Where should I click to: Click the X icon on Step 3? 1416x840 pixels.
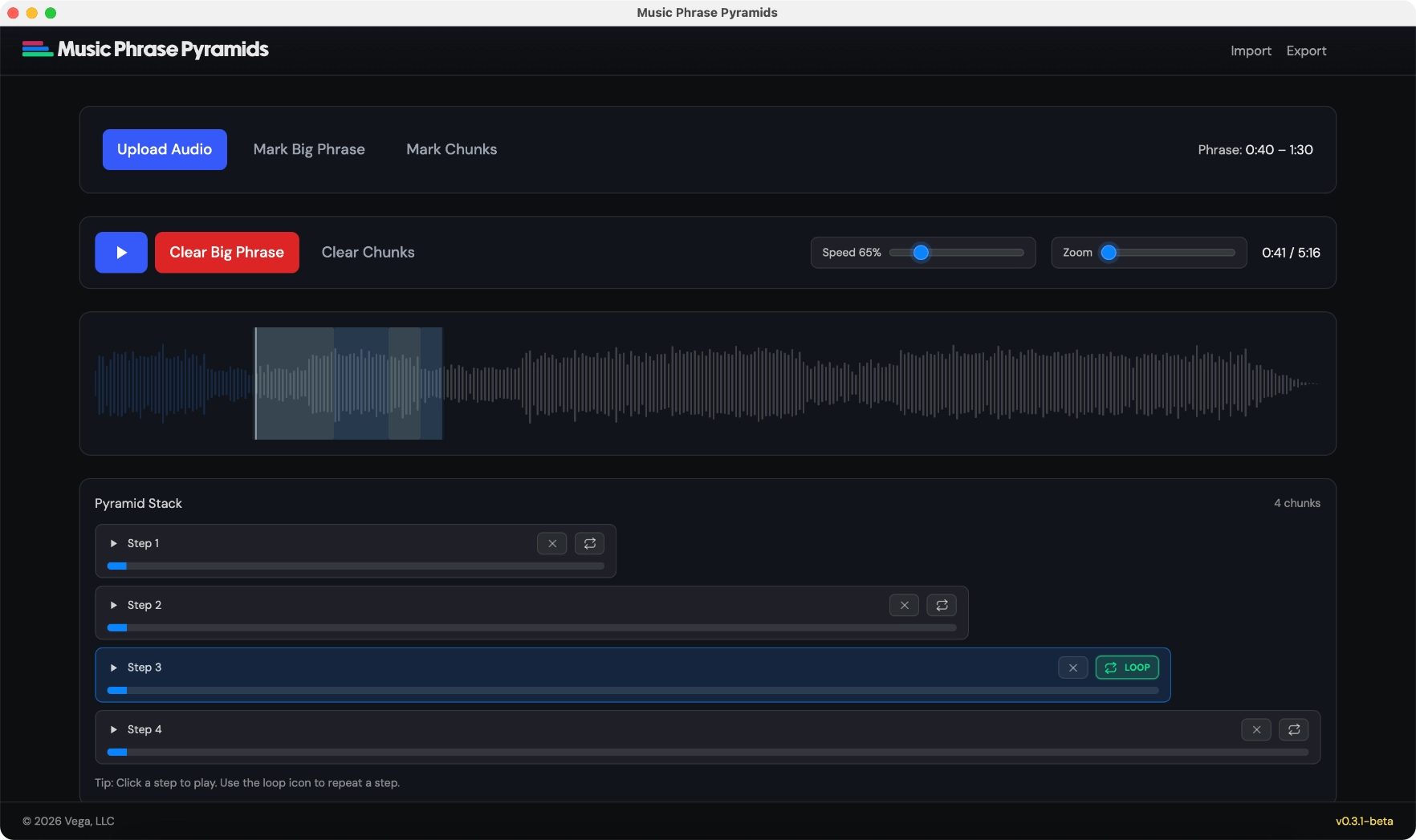coord(1072,667)
